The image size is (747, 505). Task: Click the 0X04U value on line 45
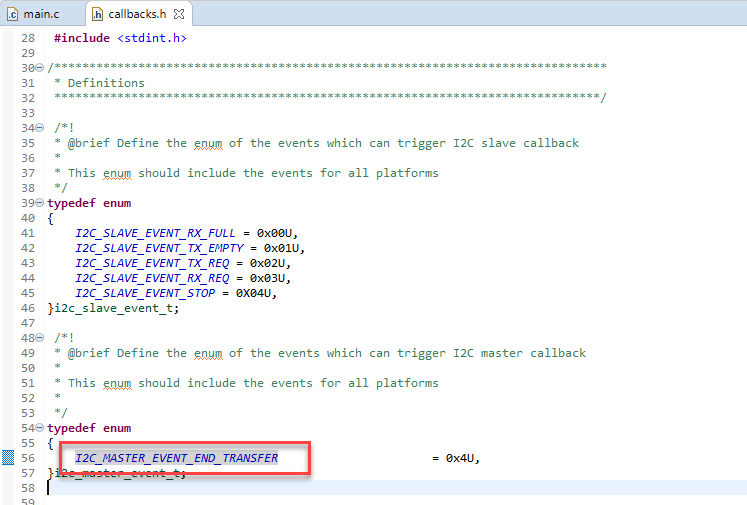(253, 293)
